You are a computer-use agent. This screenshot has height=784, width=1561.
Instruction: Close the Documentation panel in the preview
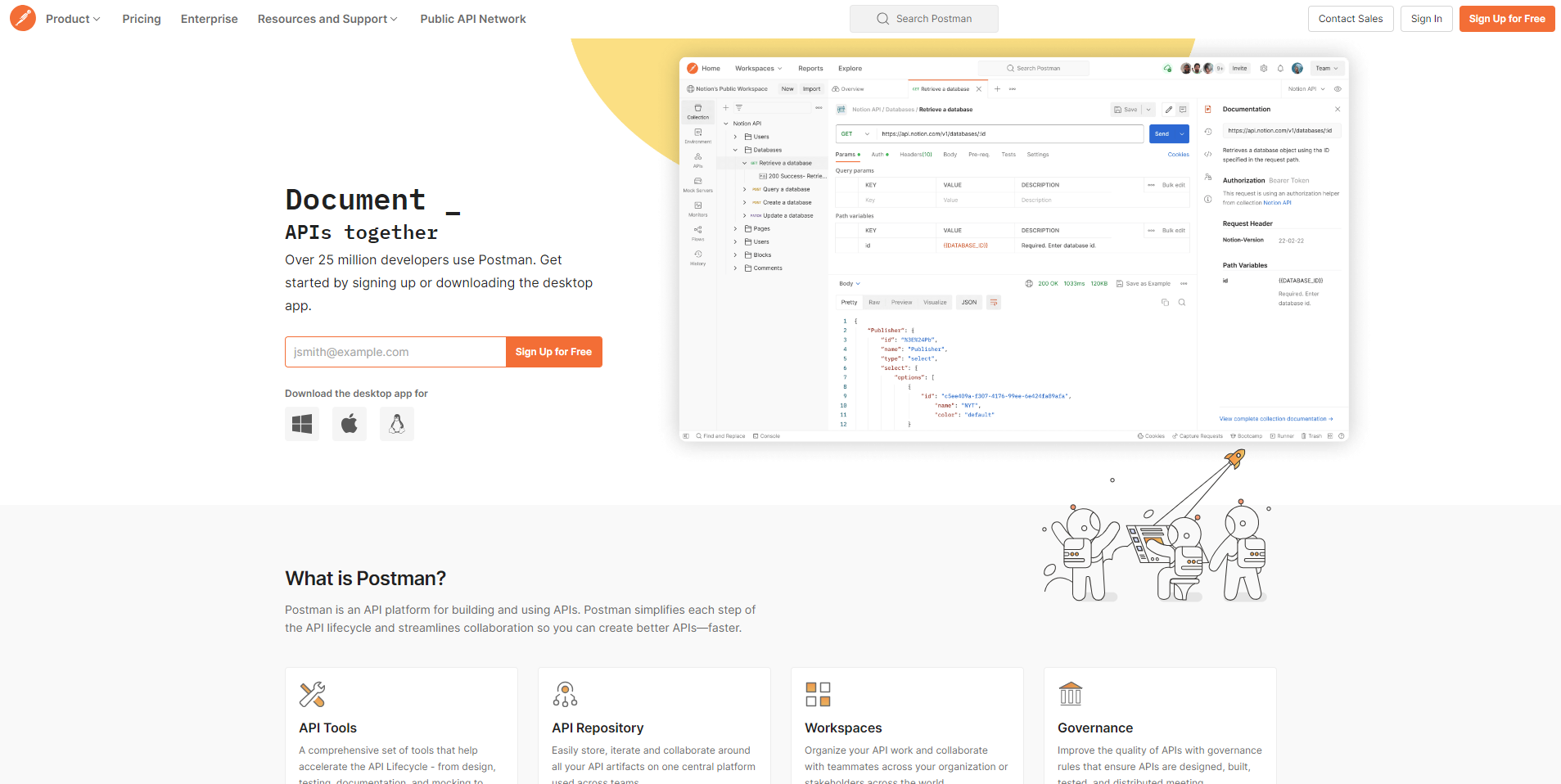[1338, 110]
